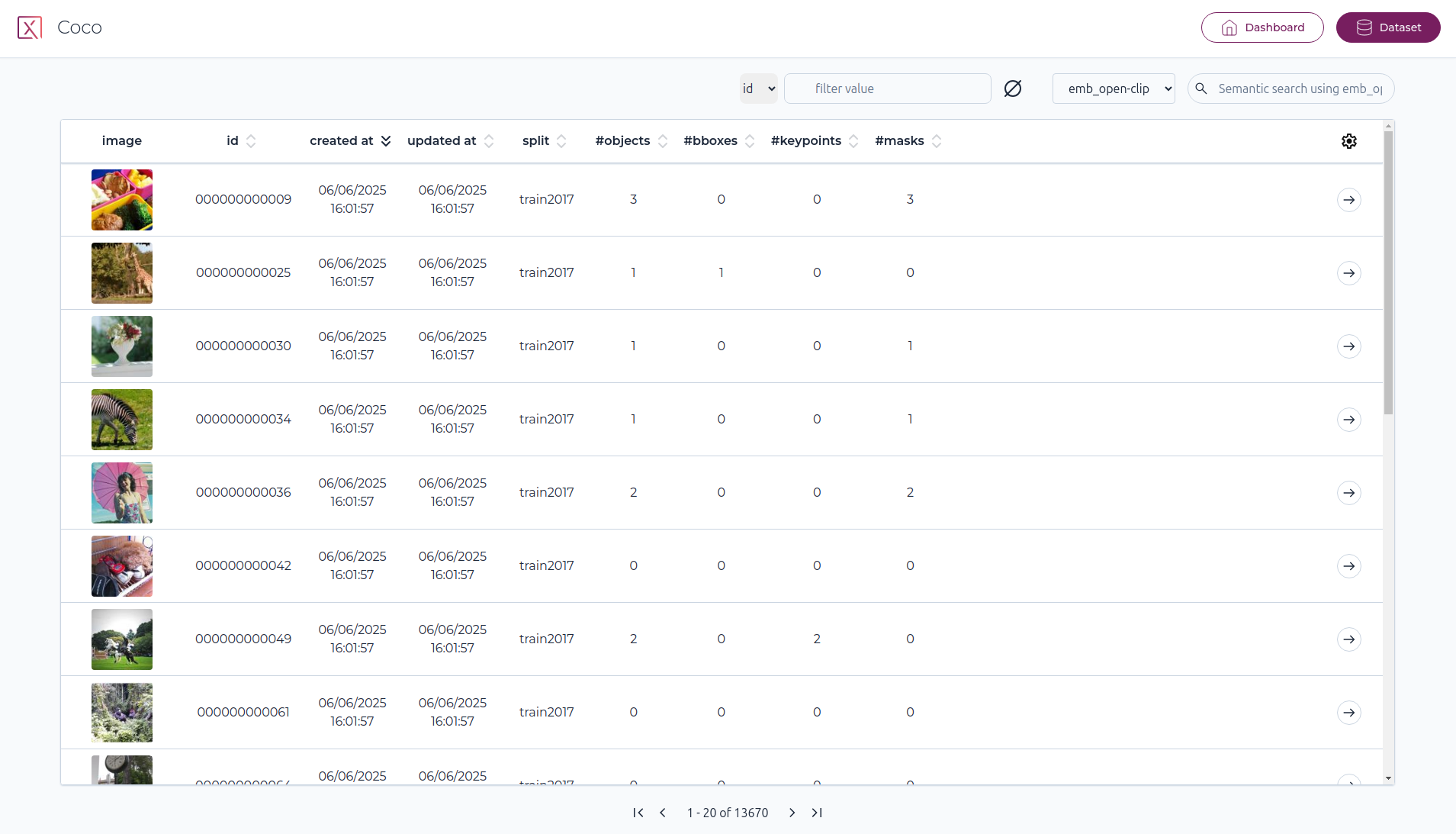
Task: Click the thumbnail for item 000000000042
Action: pos(122,566)
